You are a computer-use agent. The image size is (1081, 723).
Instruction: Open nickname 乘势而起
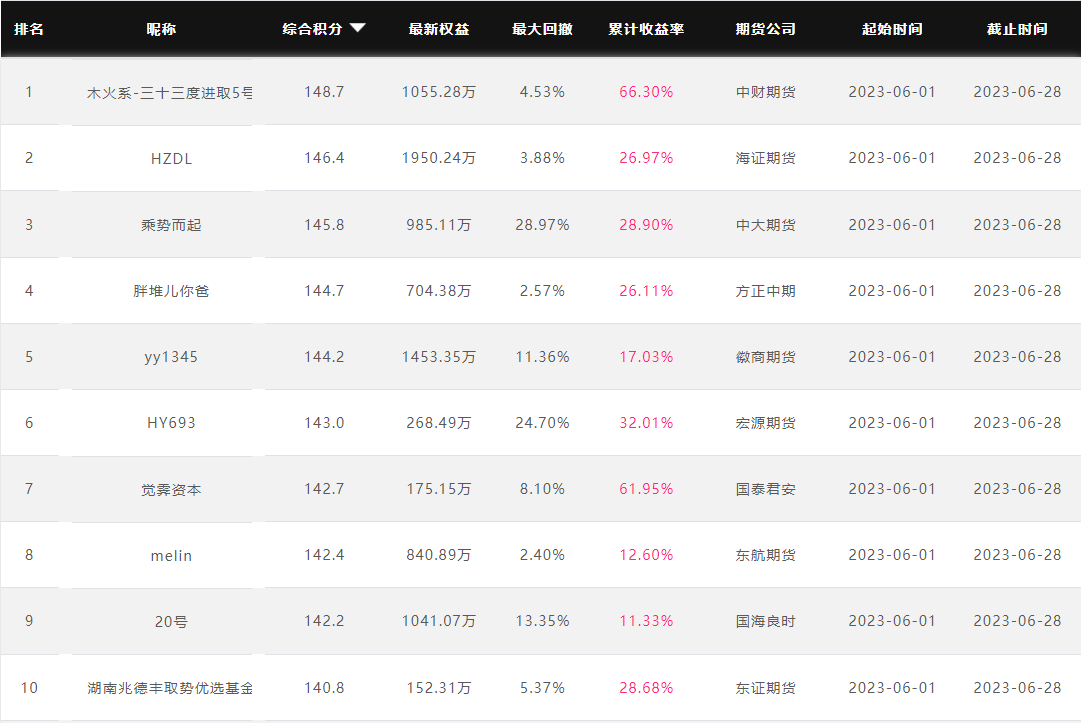tap(172, 225)
